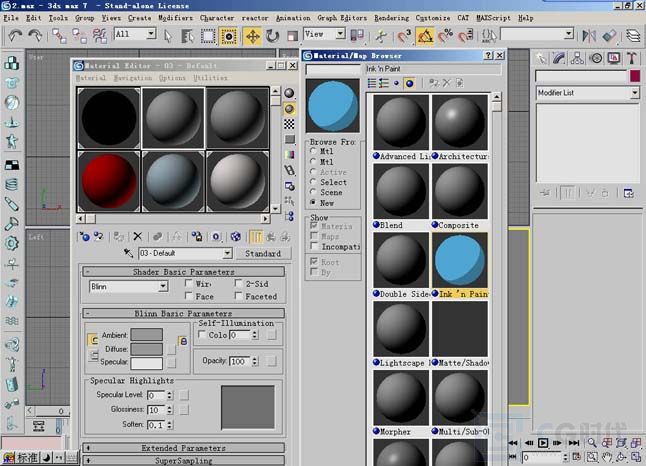Expand the SuperSampling rollout
The width and height of the screenshot is (646, 466).
pyautogui.click(x=183, y=460)
